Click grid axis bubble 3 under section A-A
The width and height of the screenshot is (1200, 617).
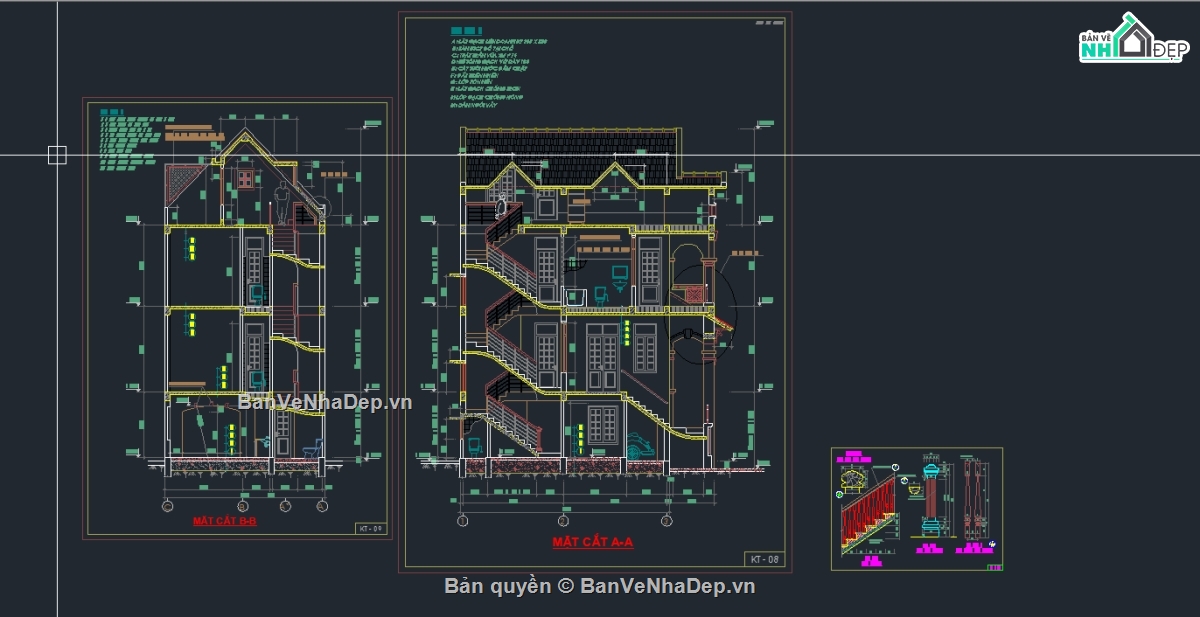coord(666,521)
